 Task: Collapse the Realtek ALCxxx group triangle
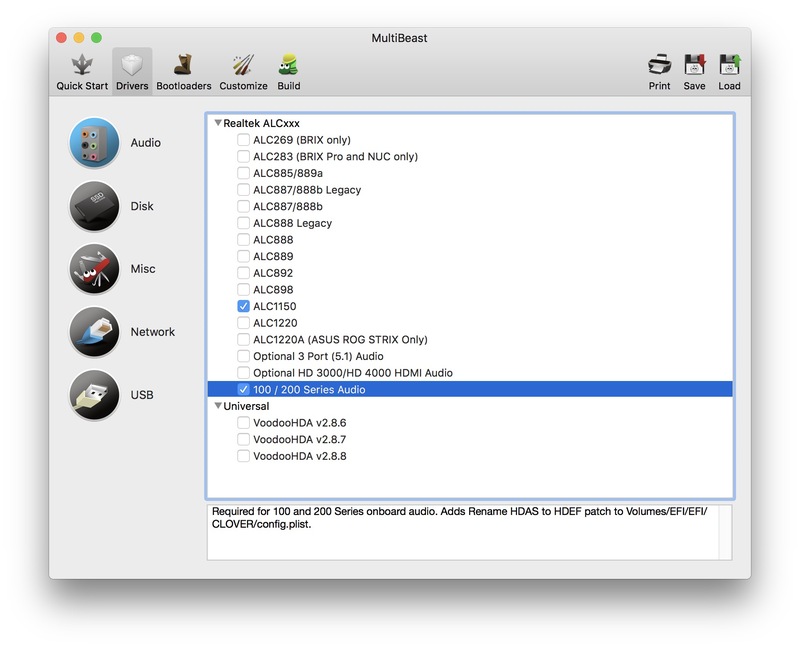[x=218, y=123]
